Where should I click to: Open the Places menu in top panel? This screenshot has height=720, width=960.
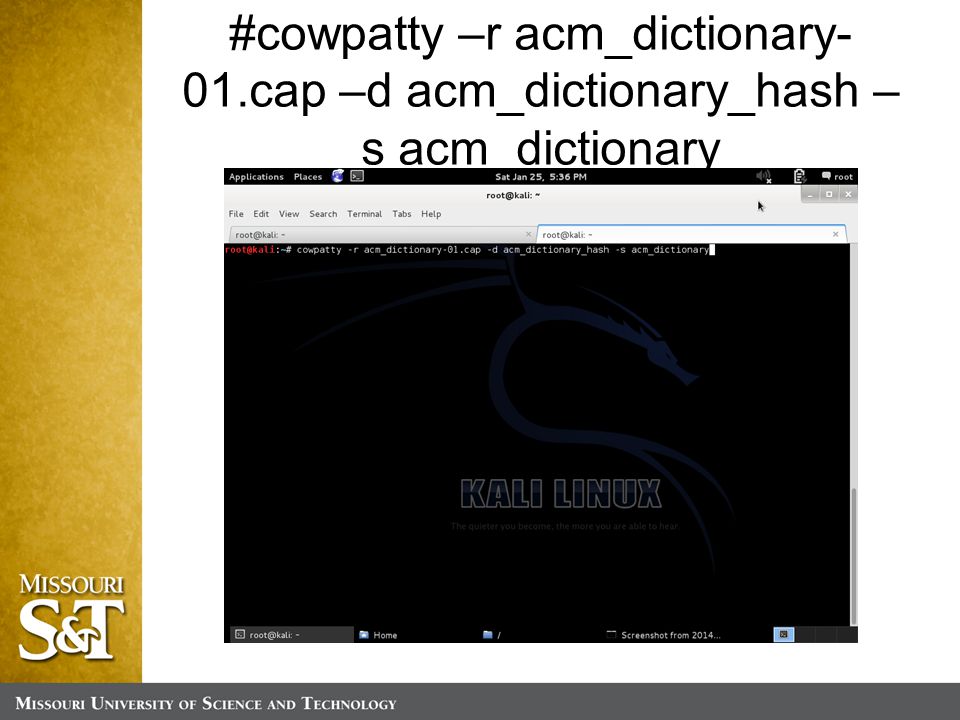click(307, 177)
